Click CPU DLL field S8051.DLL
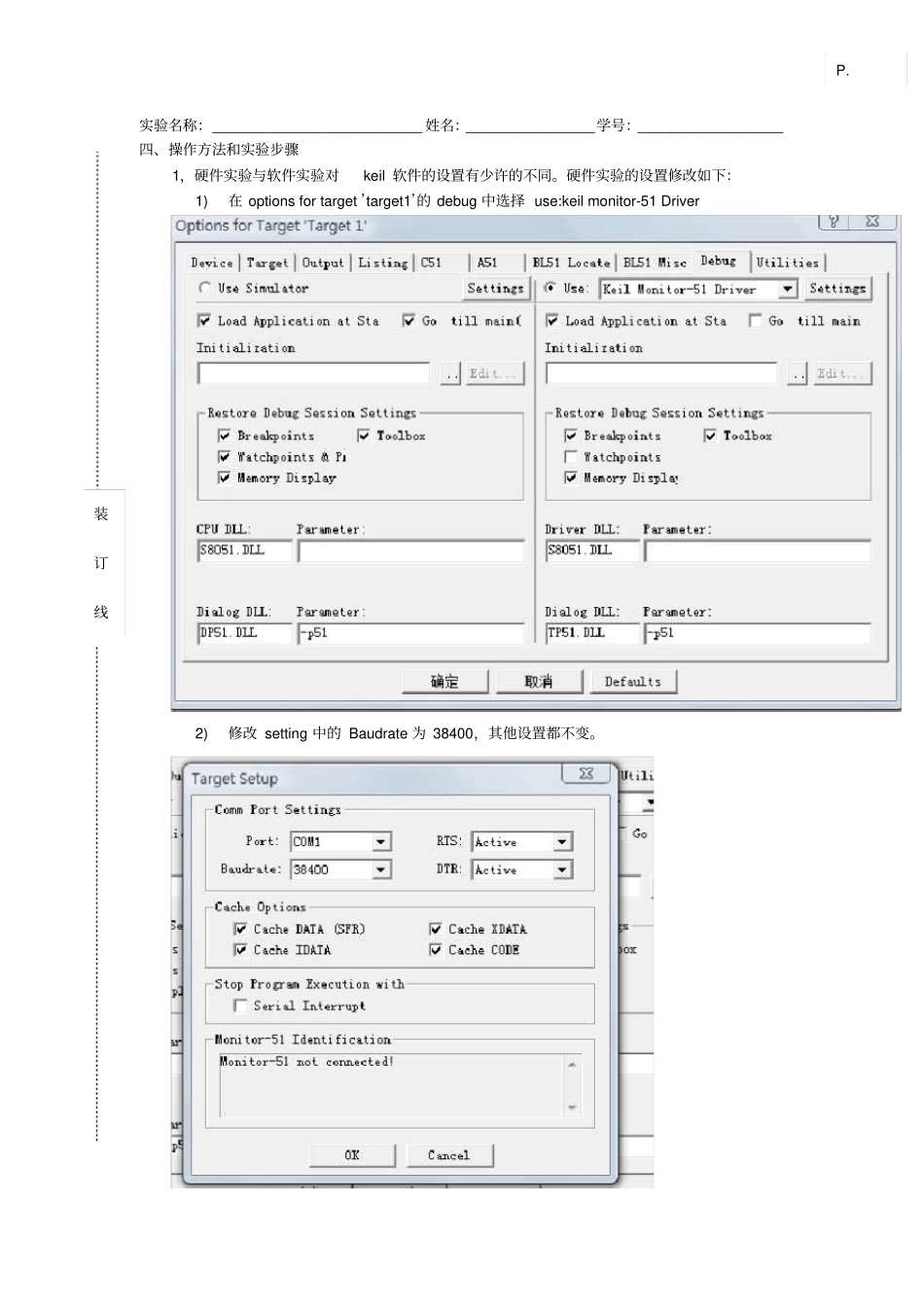Image resolution: width=924 pixels, height=1308 pixels. (x=244, y=550)
